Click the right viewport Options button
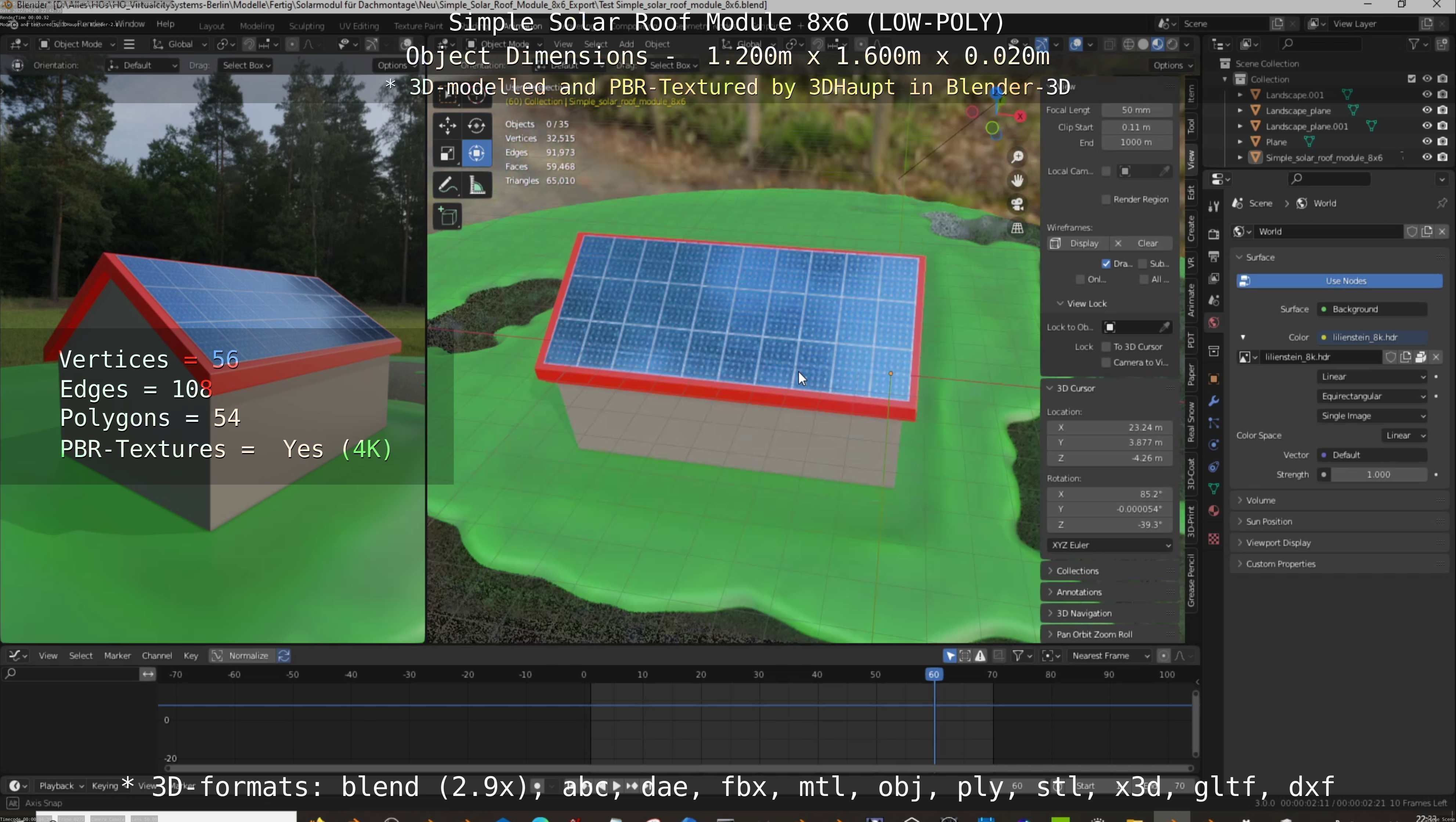This screenshot has width=1456, height=822. pyautogui.click(x=1173, y=66)
